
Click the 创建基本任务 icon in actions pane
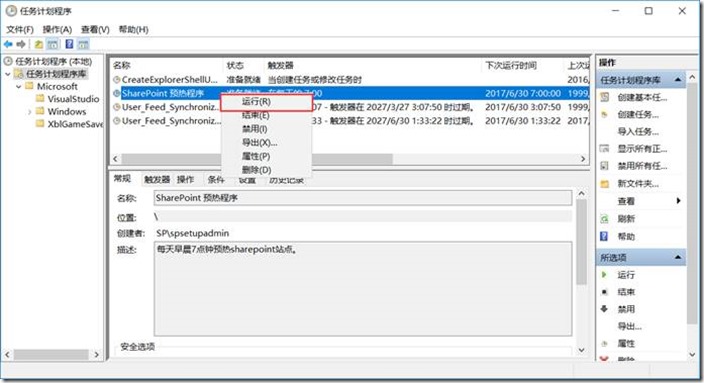pos(605,97)
